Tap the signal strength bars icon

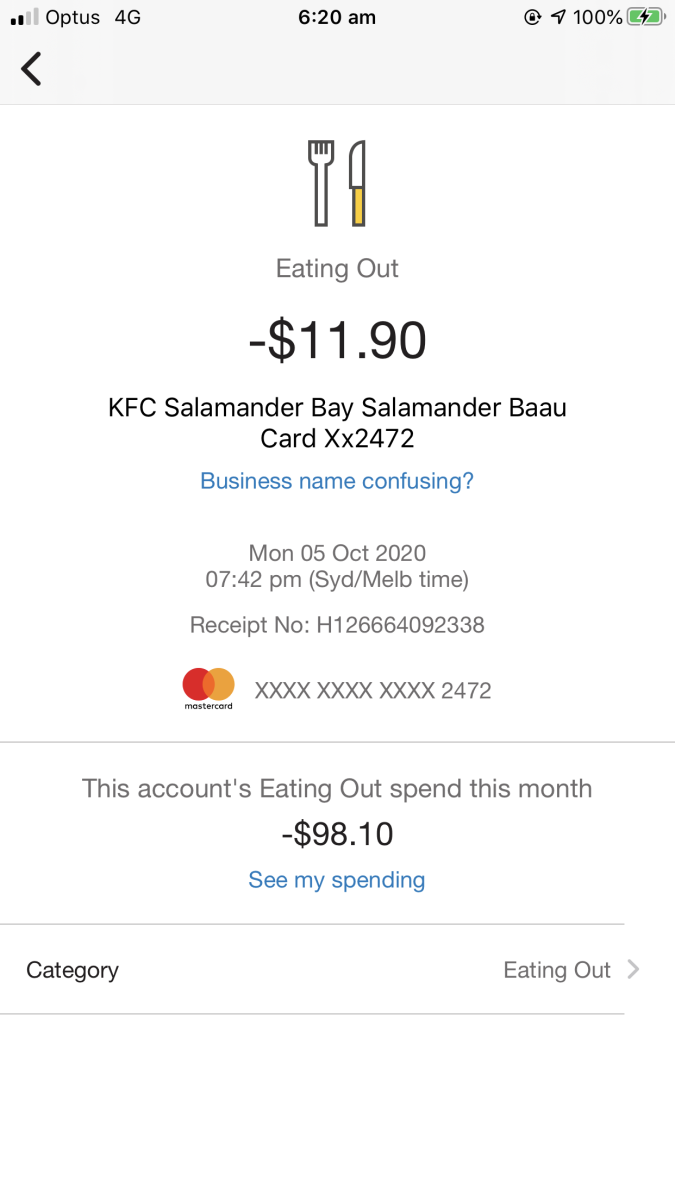24,17
